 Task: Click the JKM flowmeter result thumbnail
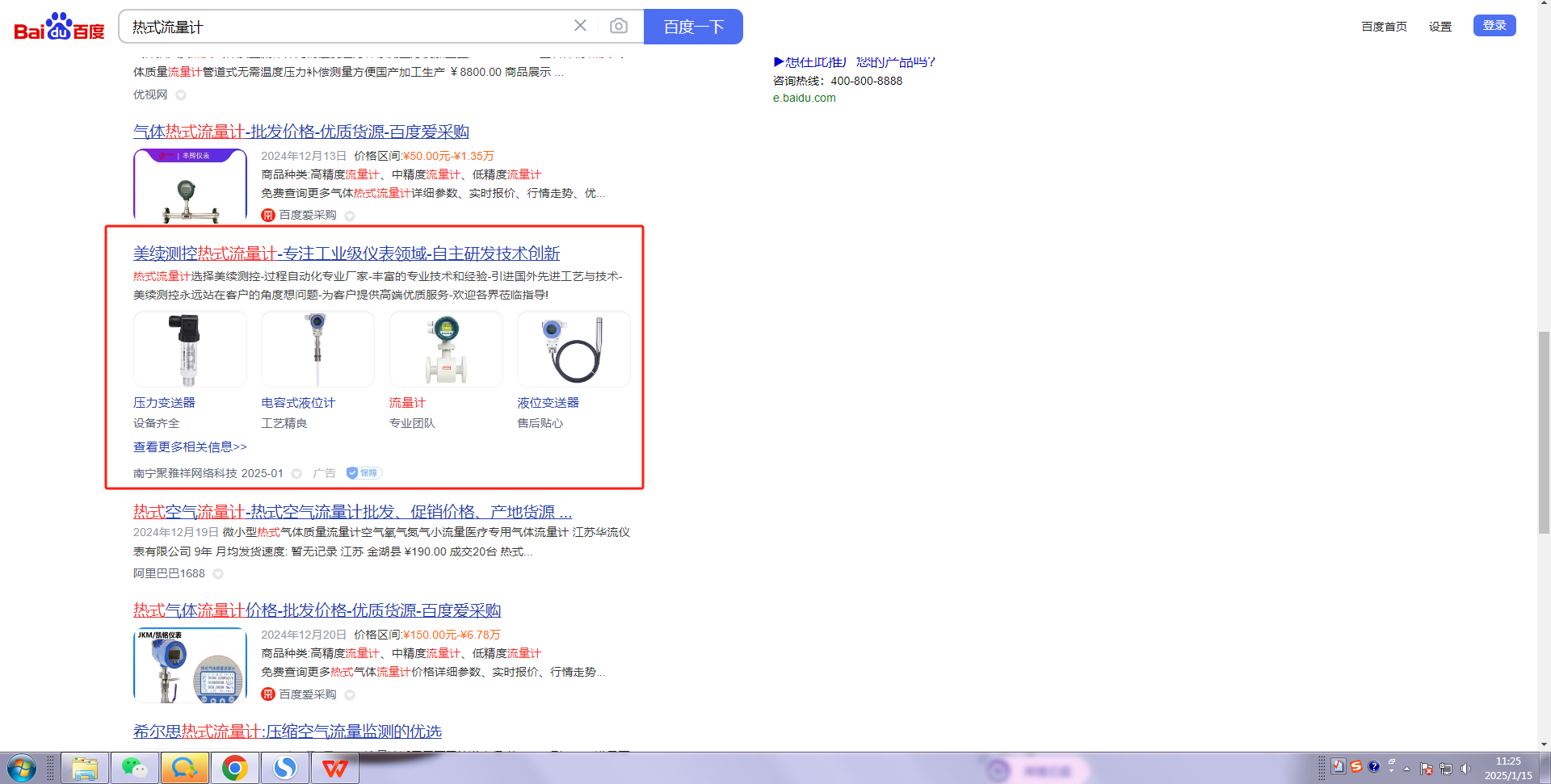(190, 665)
